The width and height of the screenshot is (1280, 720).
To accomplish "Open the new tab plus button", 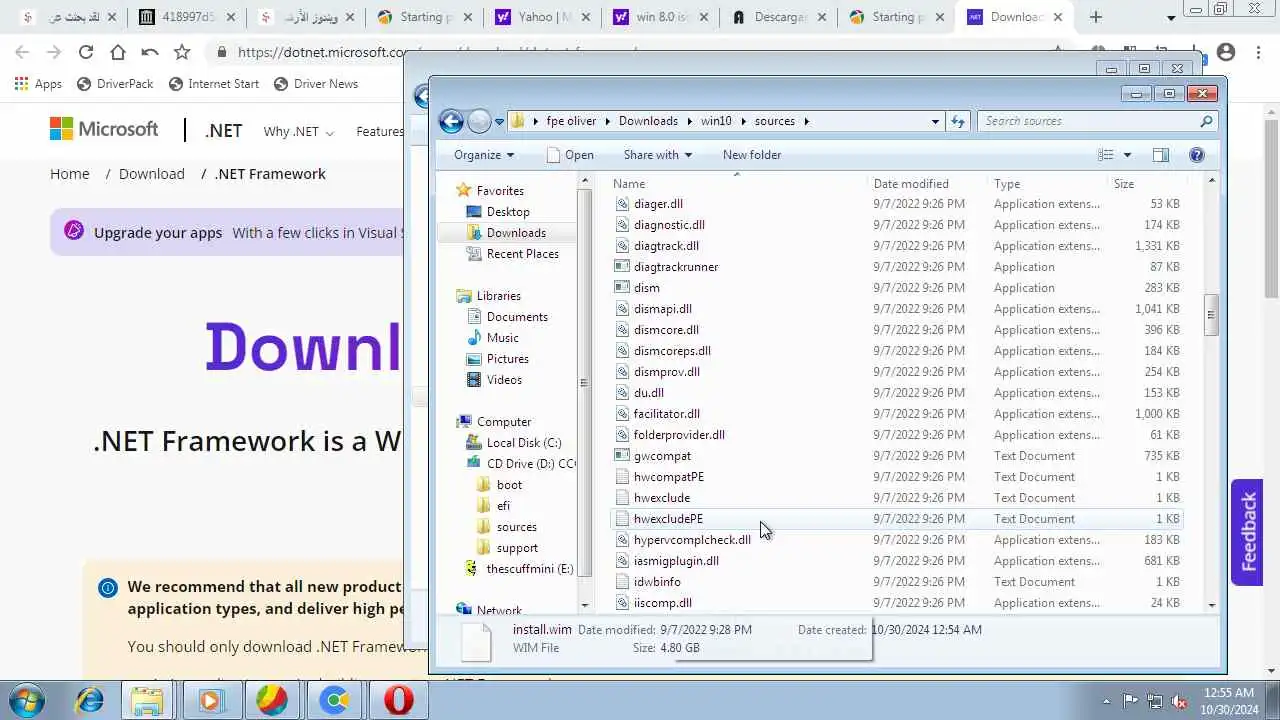I will click(x=1096, y=17).
